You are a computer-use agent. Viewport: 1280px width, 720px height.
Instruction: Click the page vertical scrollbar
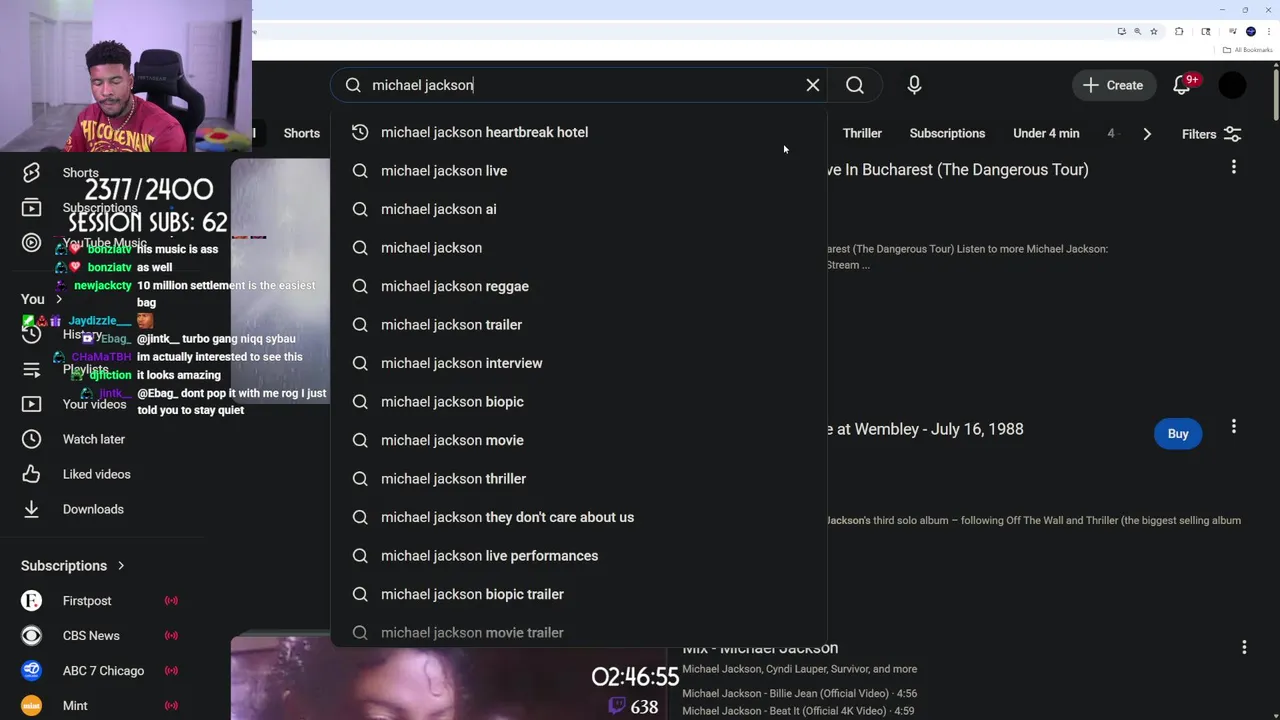tap(1275, 95)
